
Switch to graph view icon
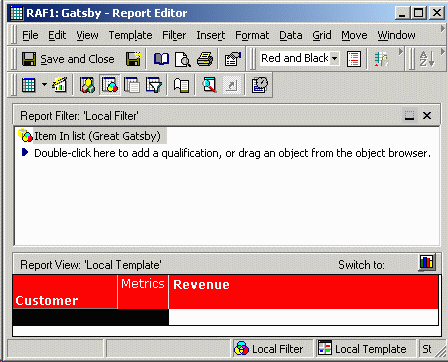427,262
